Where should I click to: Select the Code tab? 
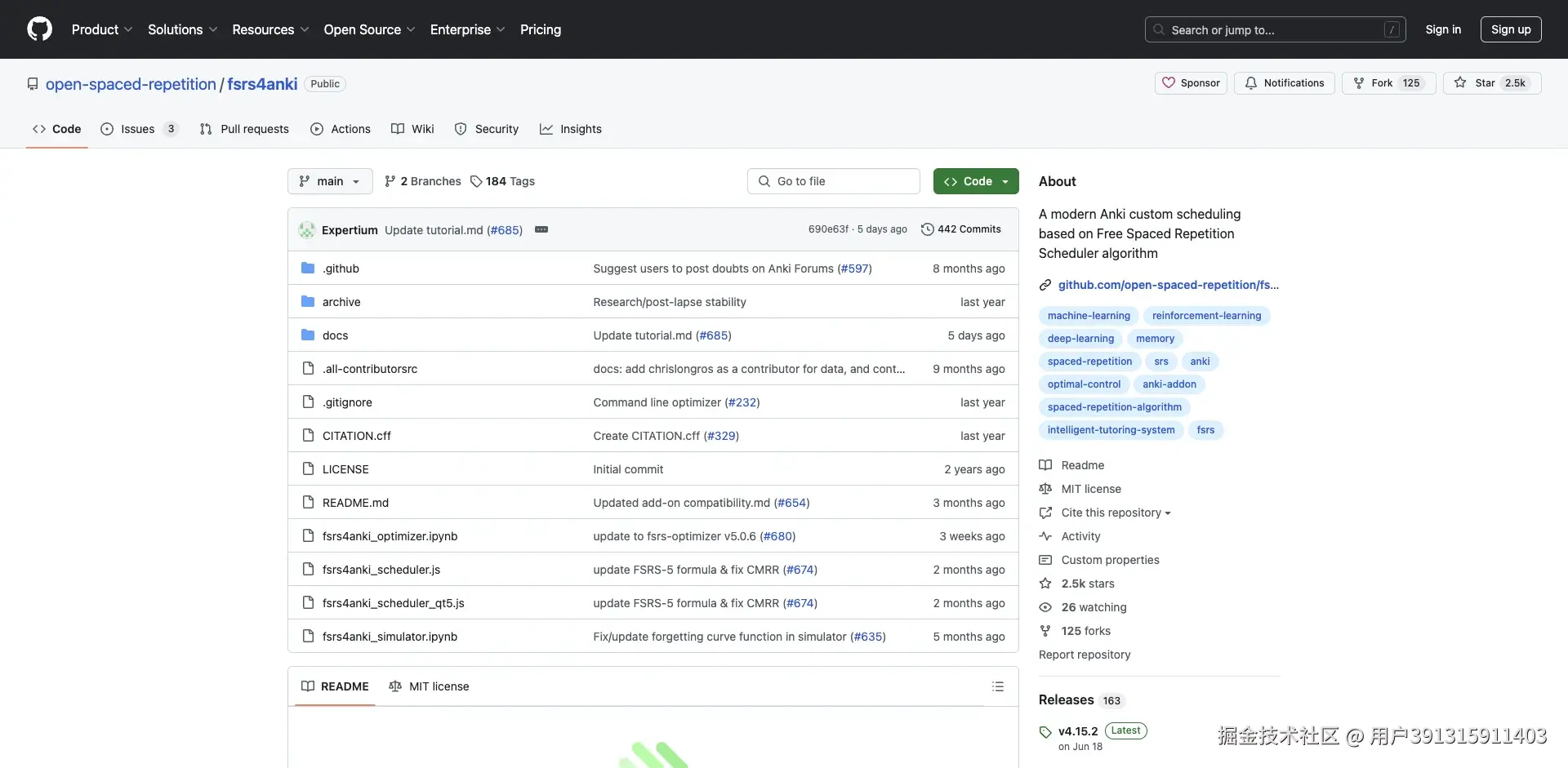click(57, 129)
